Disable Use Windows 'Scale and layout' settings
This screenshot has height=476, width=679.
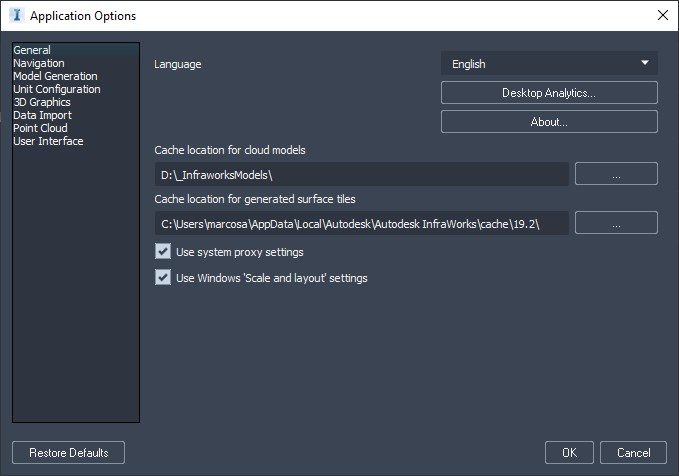pyautogui.click(x=164, y=278)
